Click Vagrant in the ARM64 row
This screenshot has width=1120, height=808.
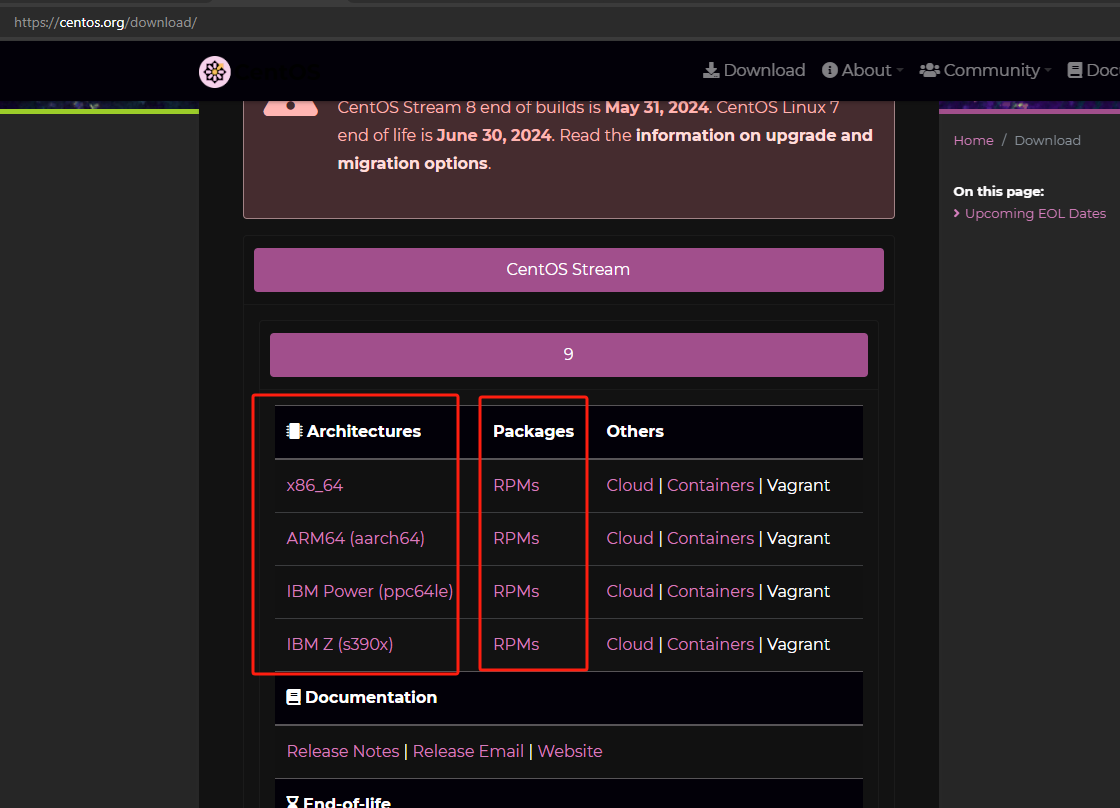(798, 538)
